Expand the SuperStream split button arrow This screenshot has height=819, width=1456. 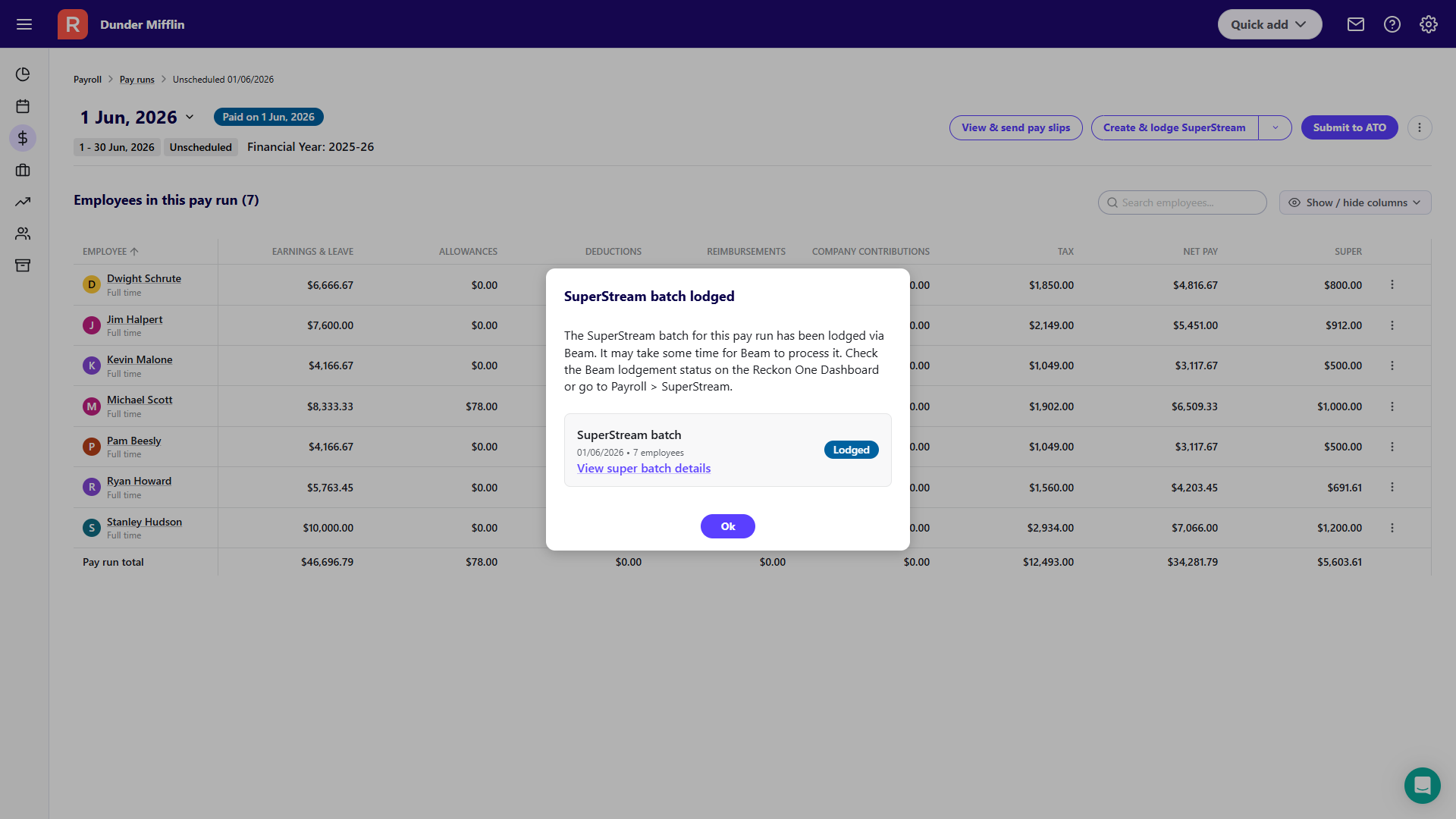(x=1276, y=127)
